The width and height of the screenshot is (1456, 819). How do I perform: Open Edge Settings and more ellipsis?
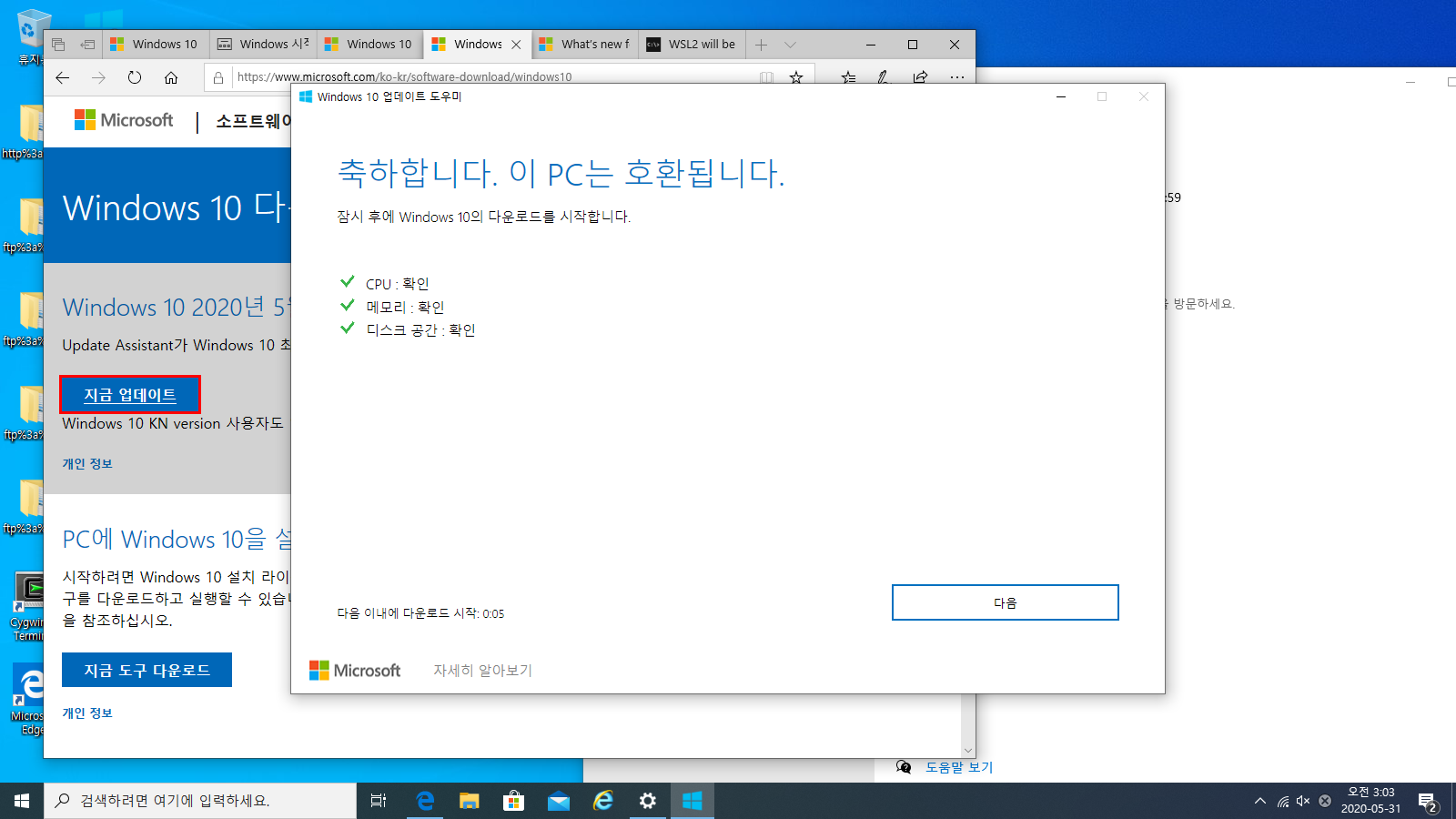(x=957, y=77)
